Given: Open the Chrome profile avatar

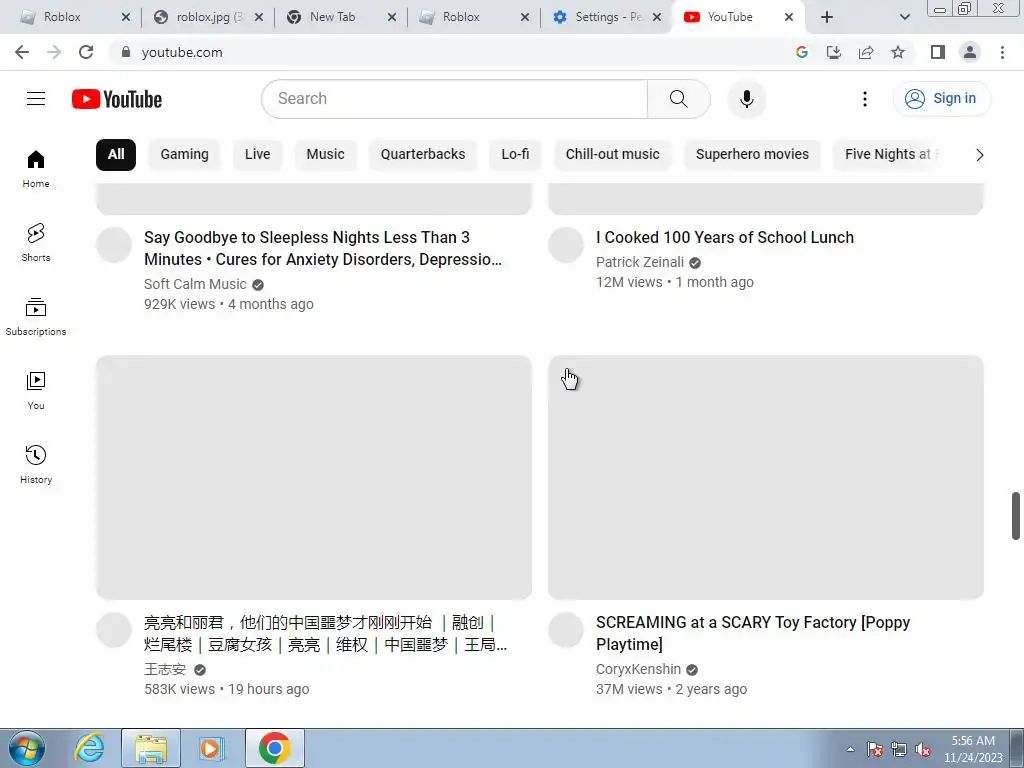Looking at the screenshot, I should (x=970, y=52).
